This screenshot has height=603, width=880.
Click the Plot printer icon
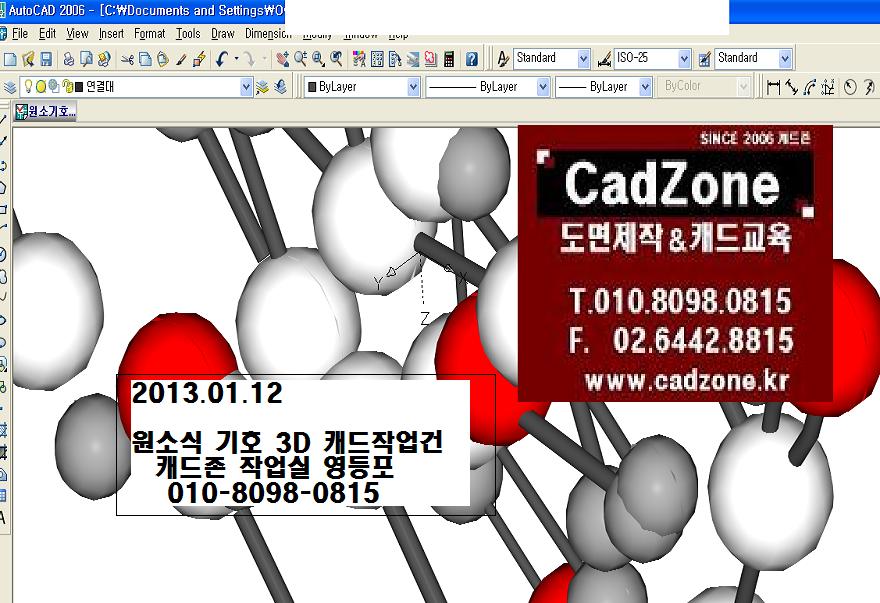68,59
